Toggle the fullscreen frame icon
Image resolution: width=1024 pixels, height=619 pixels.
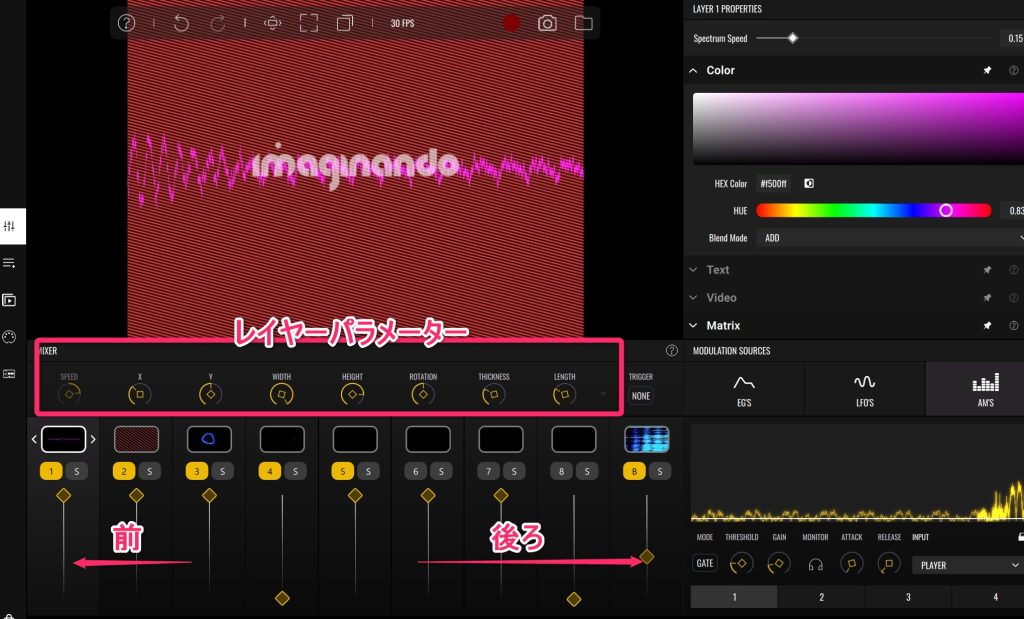[309, 23]
